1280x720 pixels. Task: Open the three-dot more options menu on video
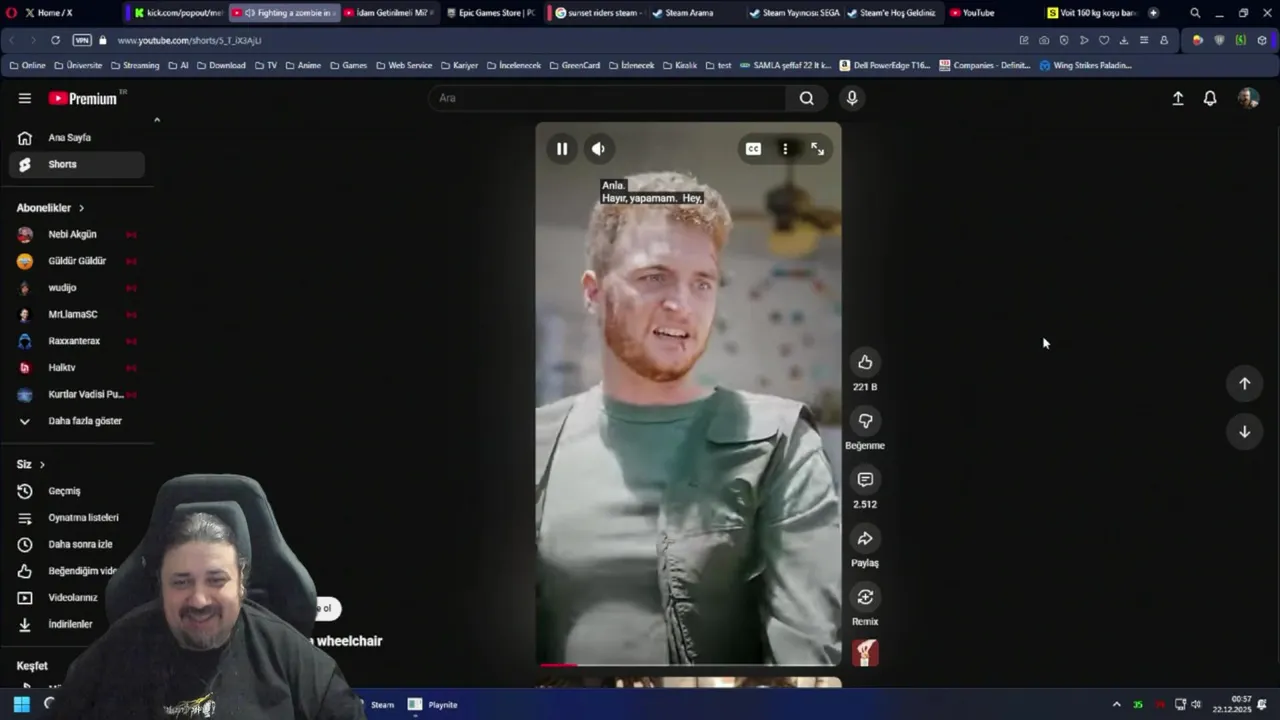(785, 149)
